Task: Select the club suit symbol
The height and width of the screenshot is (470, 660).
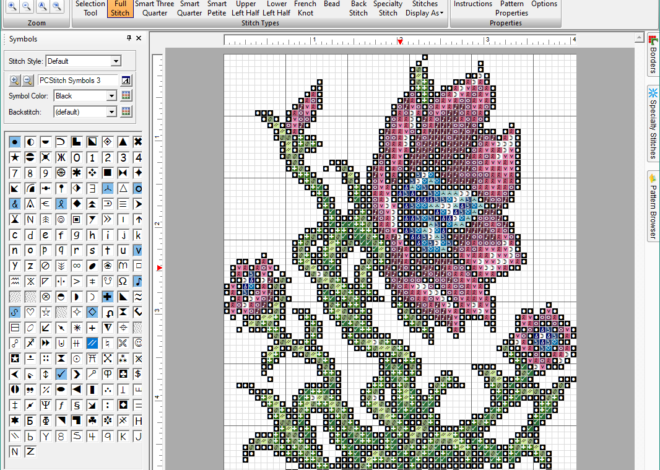Action: click(92, 420)
